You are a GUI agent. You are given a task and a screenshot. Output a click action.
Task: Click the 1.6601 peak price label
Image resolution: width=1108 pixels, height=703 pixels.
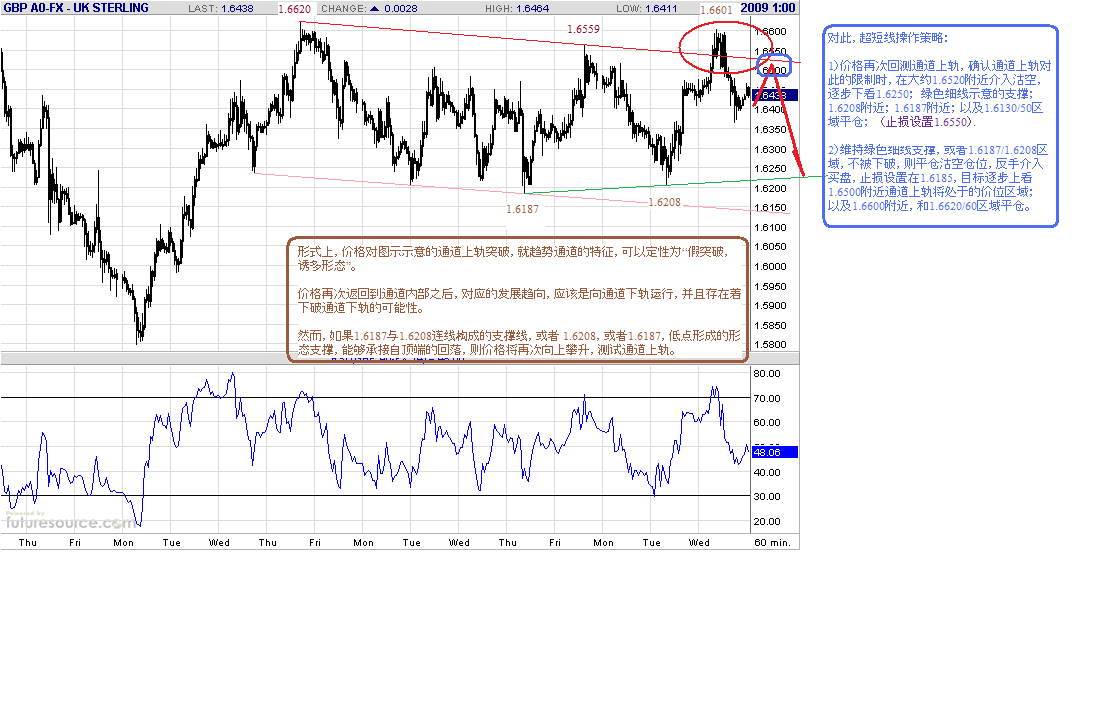(716, 10)
